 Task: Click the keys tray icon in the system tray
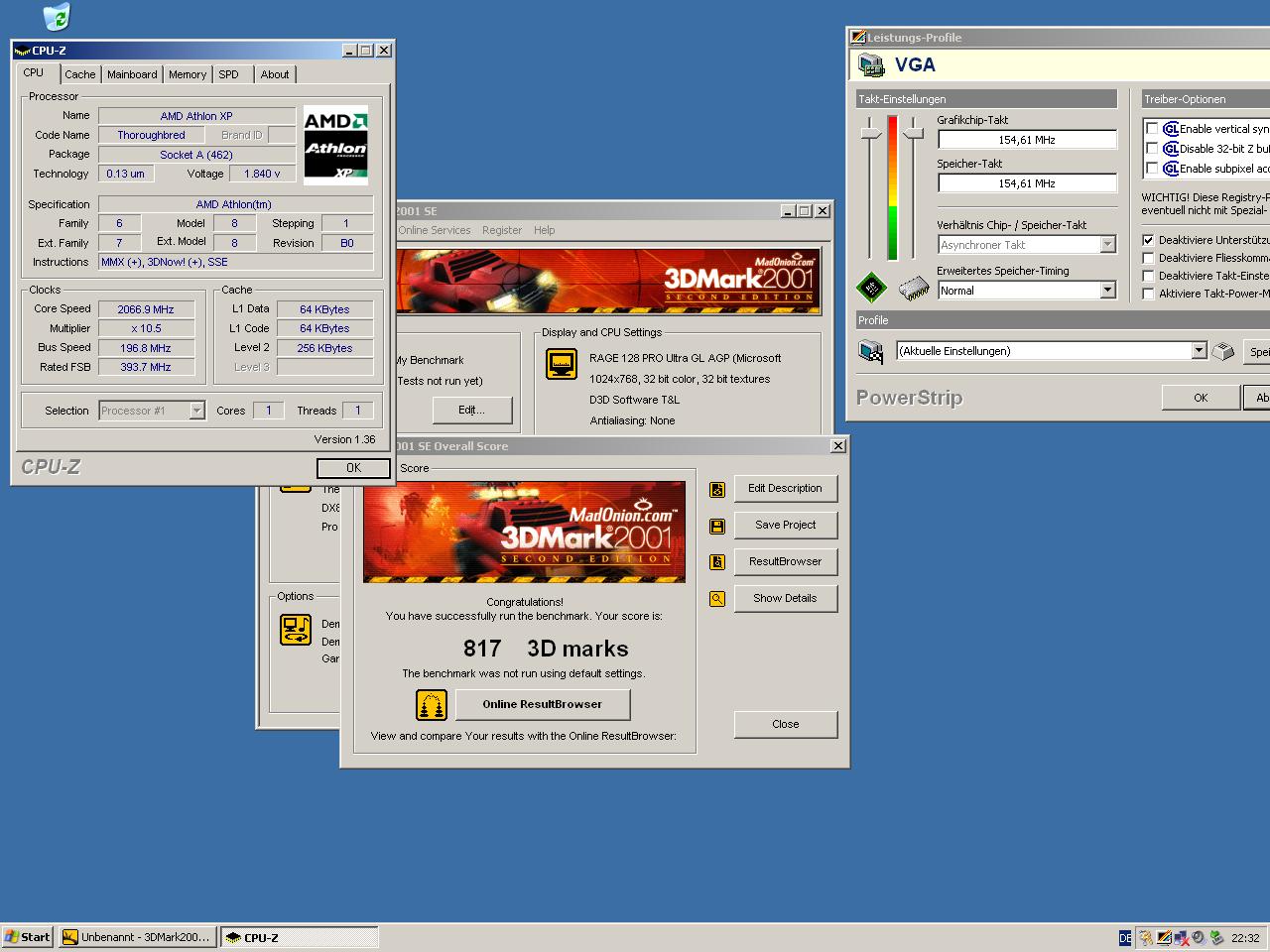[x=1146, y=937]
